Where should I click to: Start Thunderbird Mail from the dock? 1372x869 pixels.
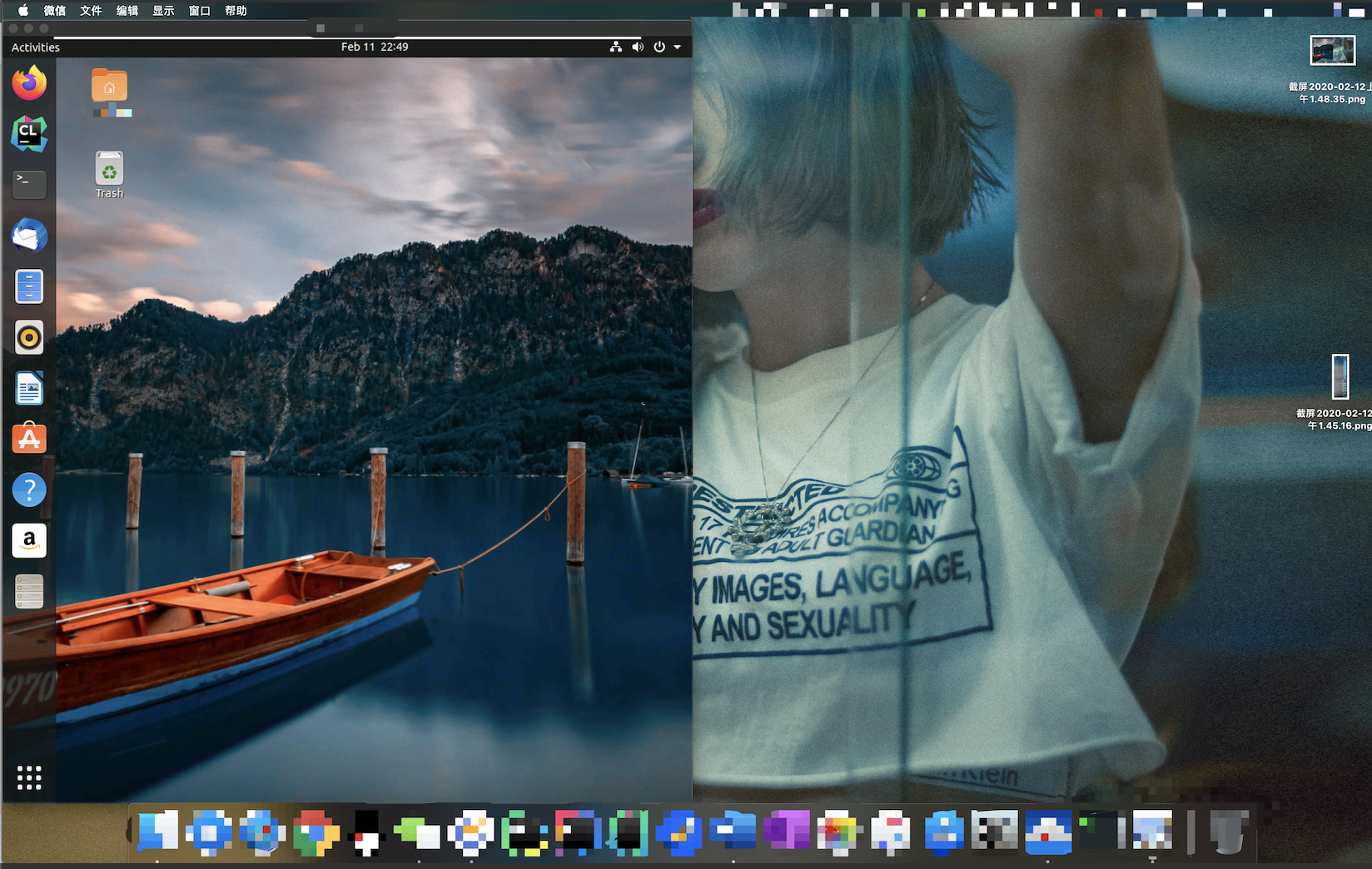[x=29, y=236]
